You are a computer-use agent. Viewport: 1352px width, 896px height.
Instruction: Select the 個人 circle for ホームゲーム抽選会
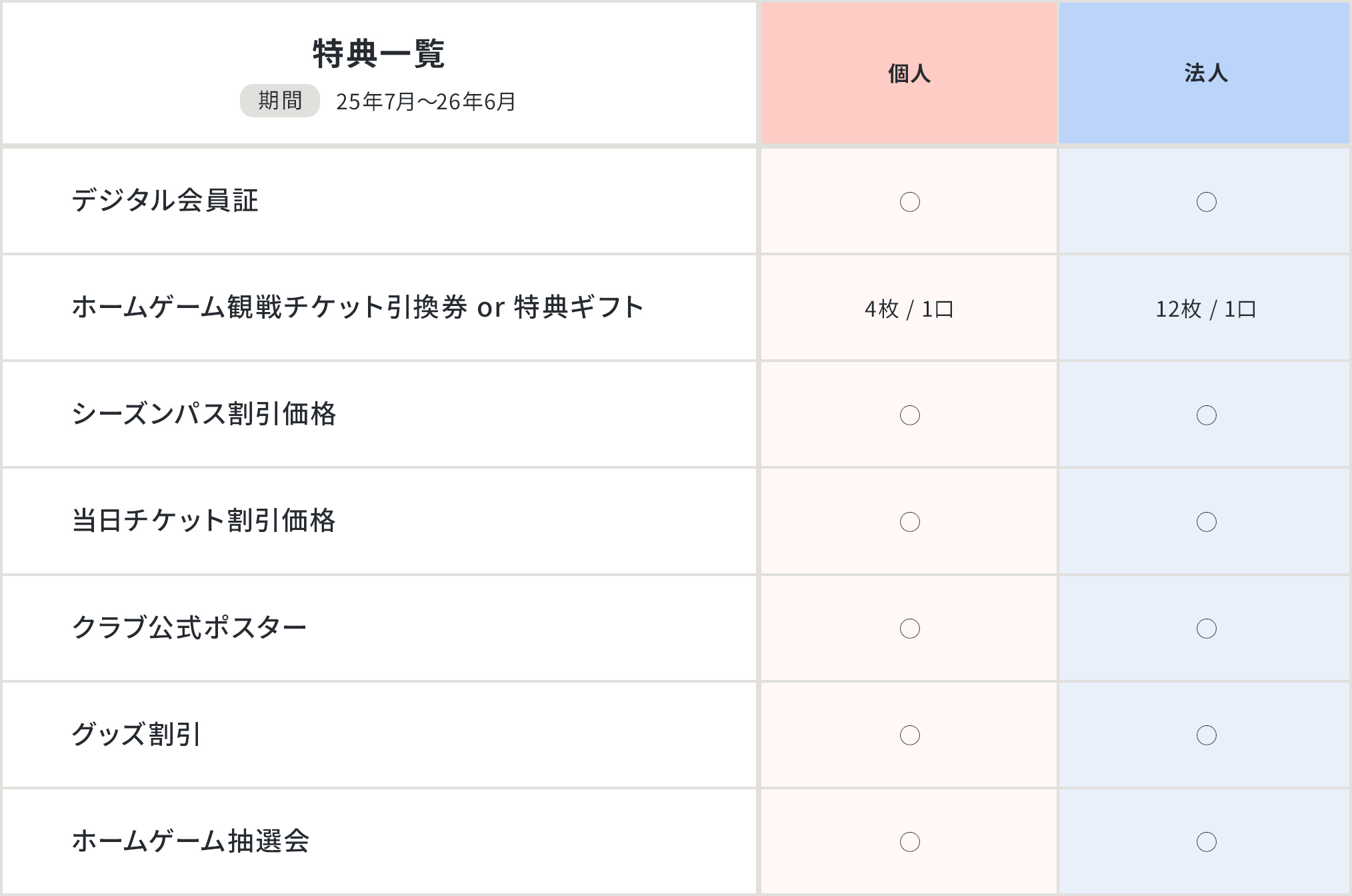click(x=909, y=842)
